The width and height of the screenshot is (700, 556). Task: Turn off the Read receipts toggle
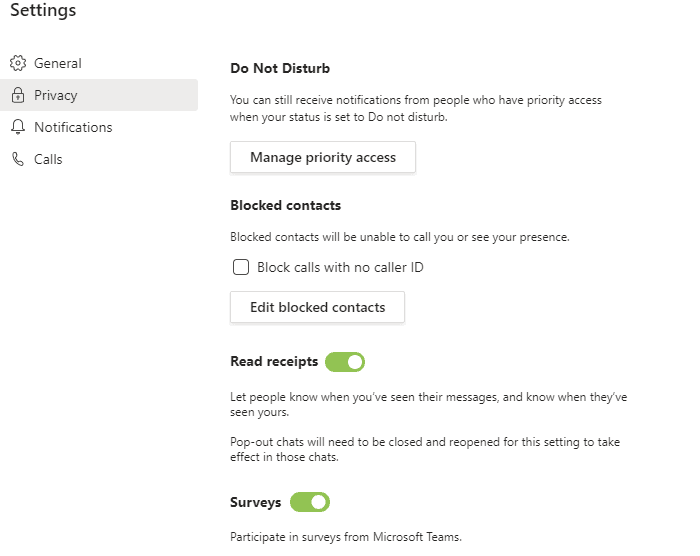(x=345, y=362)
